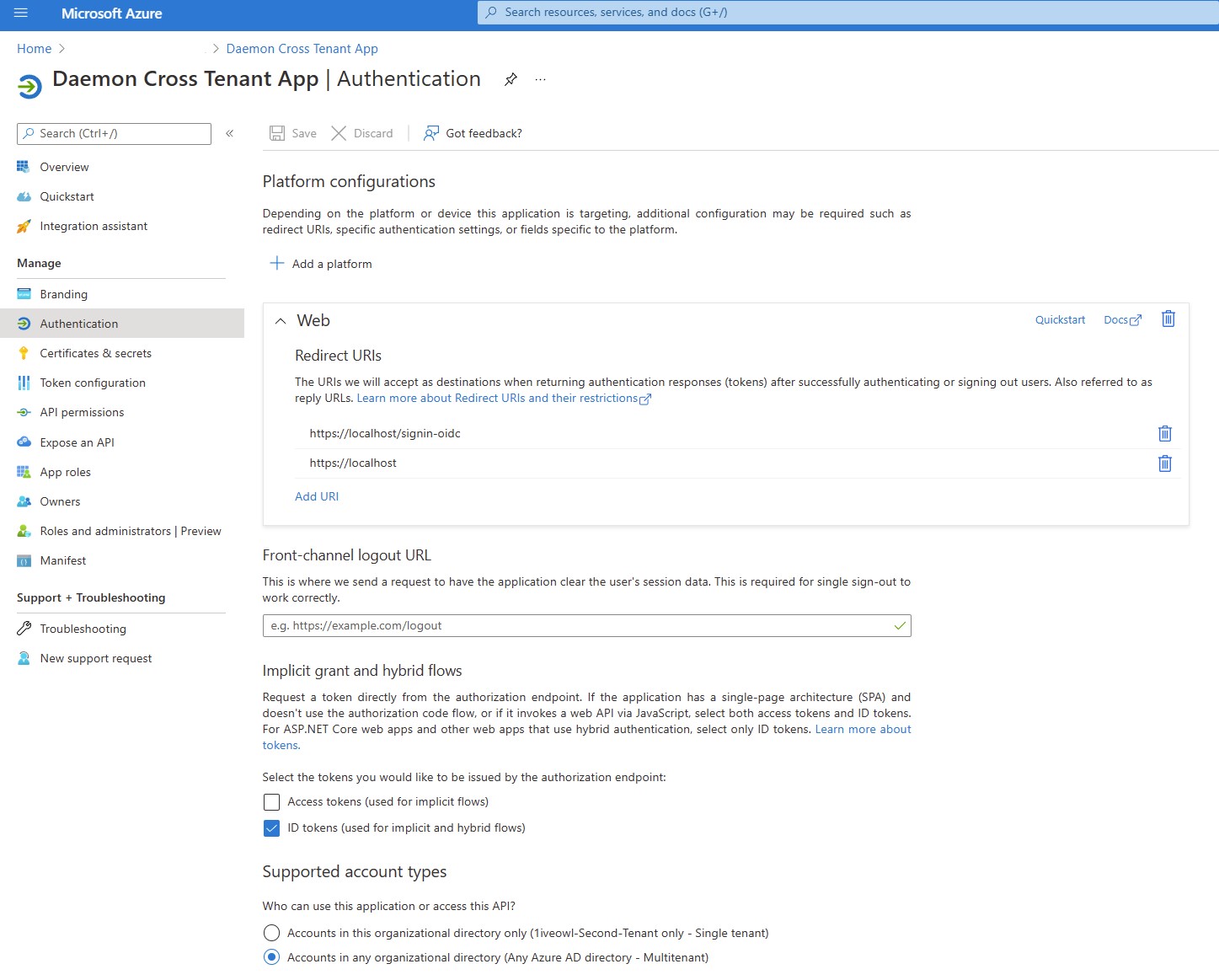Screen dimensions: 1219x980
Task: Click the Roles and administrators icon
Action: (24, 531)
